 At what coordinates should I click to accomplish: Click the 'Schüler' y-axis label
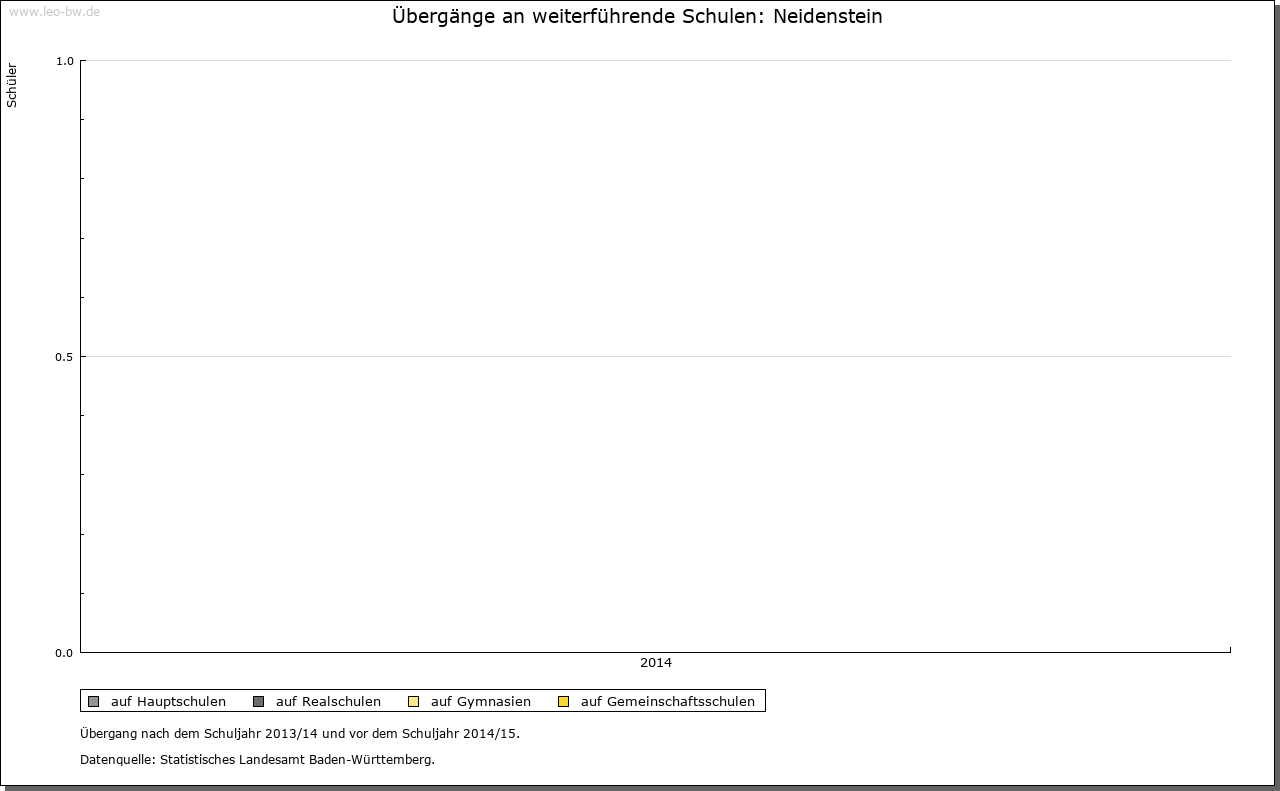click(12, 85)
